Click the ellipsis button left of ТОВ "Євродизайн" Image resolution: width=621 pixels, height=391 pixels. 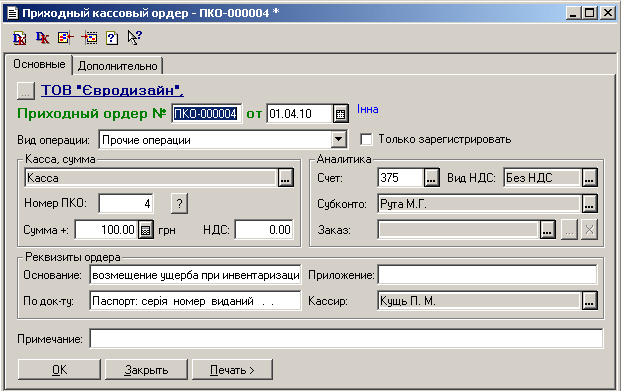point(25,91)
